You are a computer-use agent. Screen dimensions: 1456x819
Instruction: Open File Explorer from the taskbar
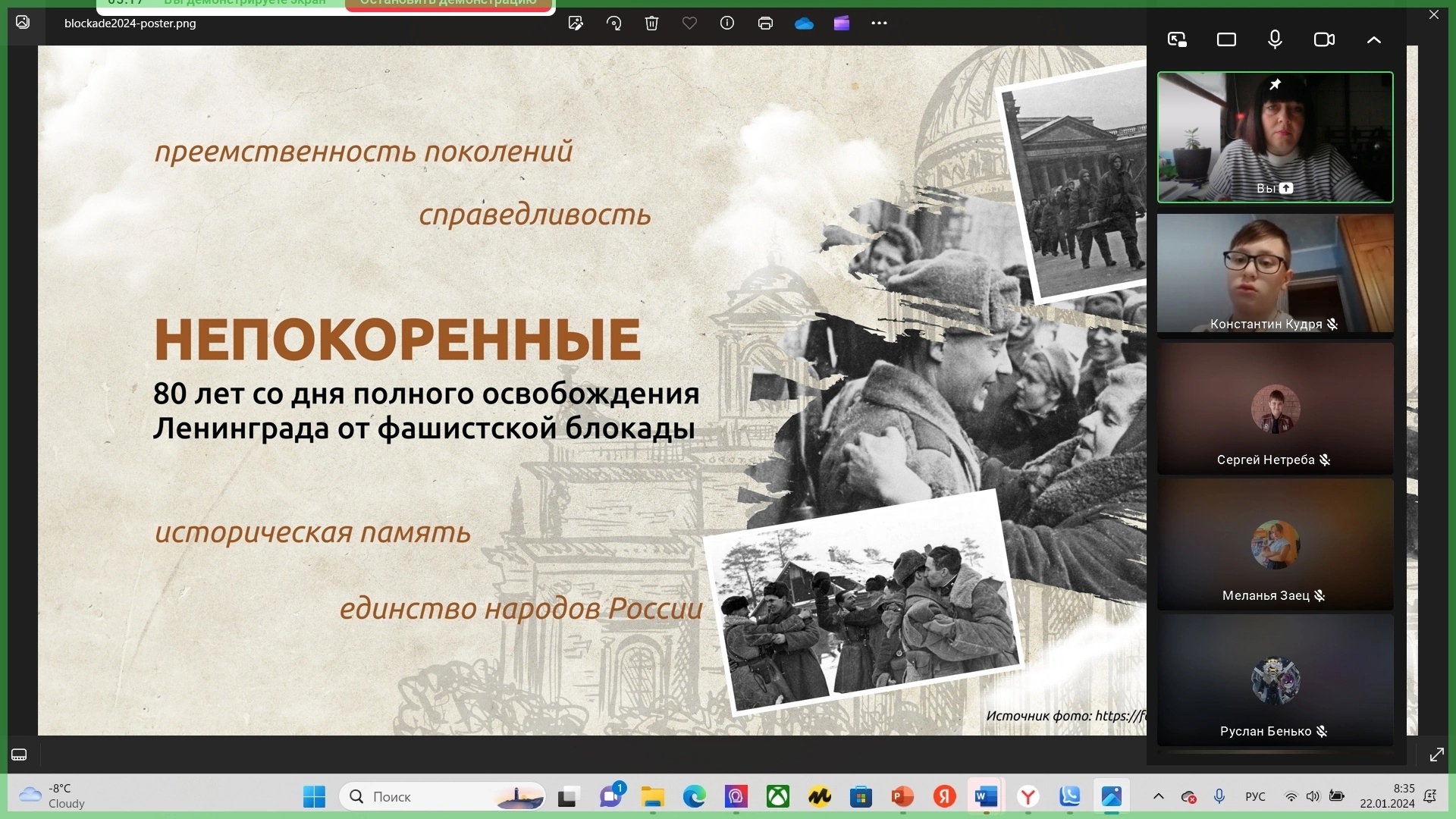[652, 797]
